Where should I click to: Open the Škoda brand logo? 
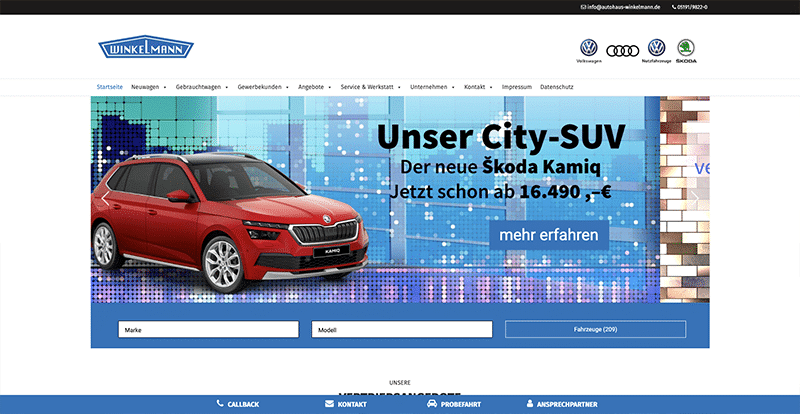[686, 51]
